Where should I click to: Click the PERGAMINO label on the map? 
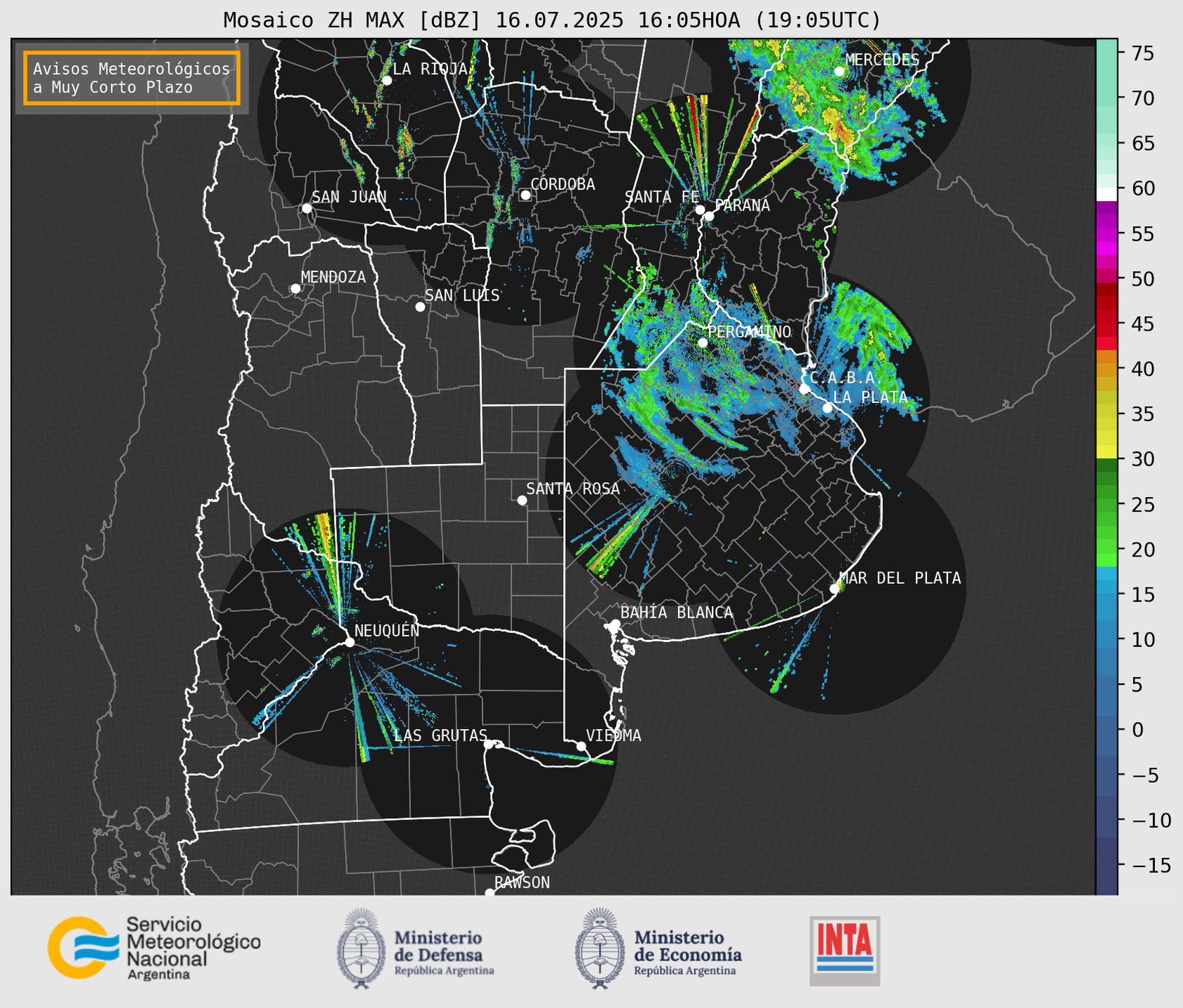749,332
